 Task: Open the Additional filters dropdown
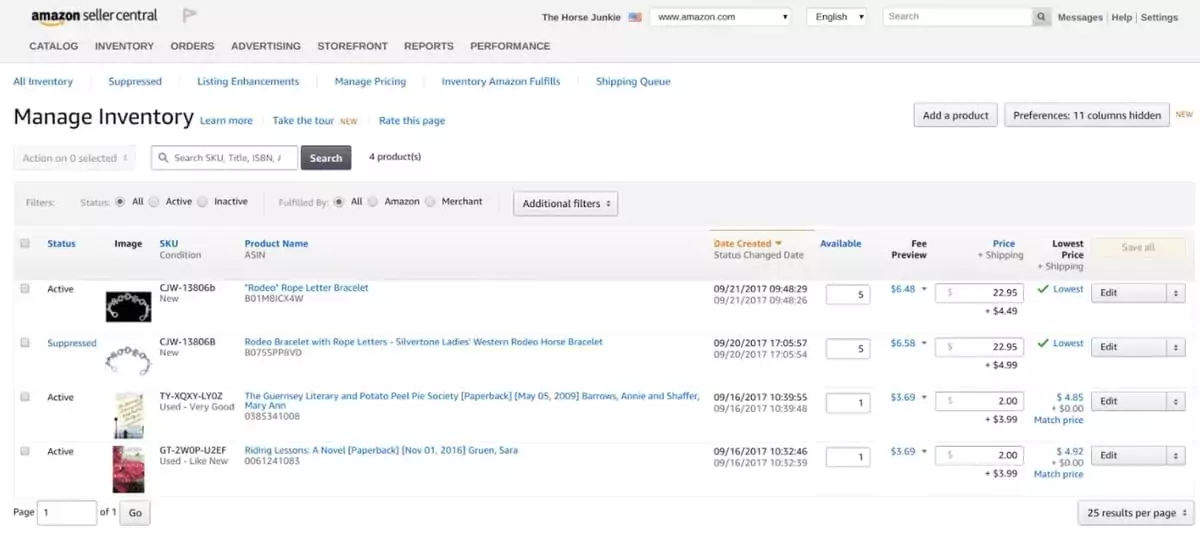565,203
